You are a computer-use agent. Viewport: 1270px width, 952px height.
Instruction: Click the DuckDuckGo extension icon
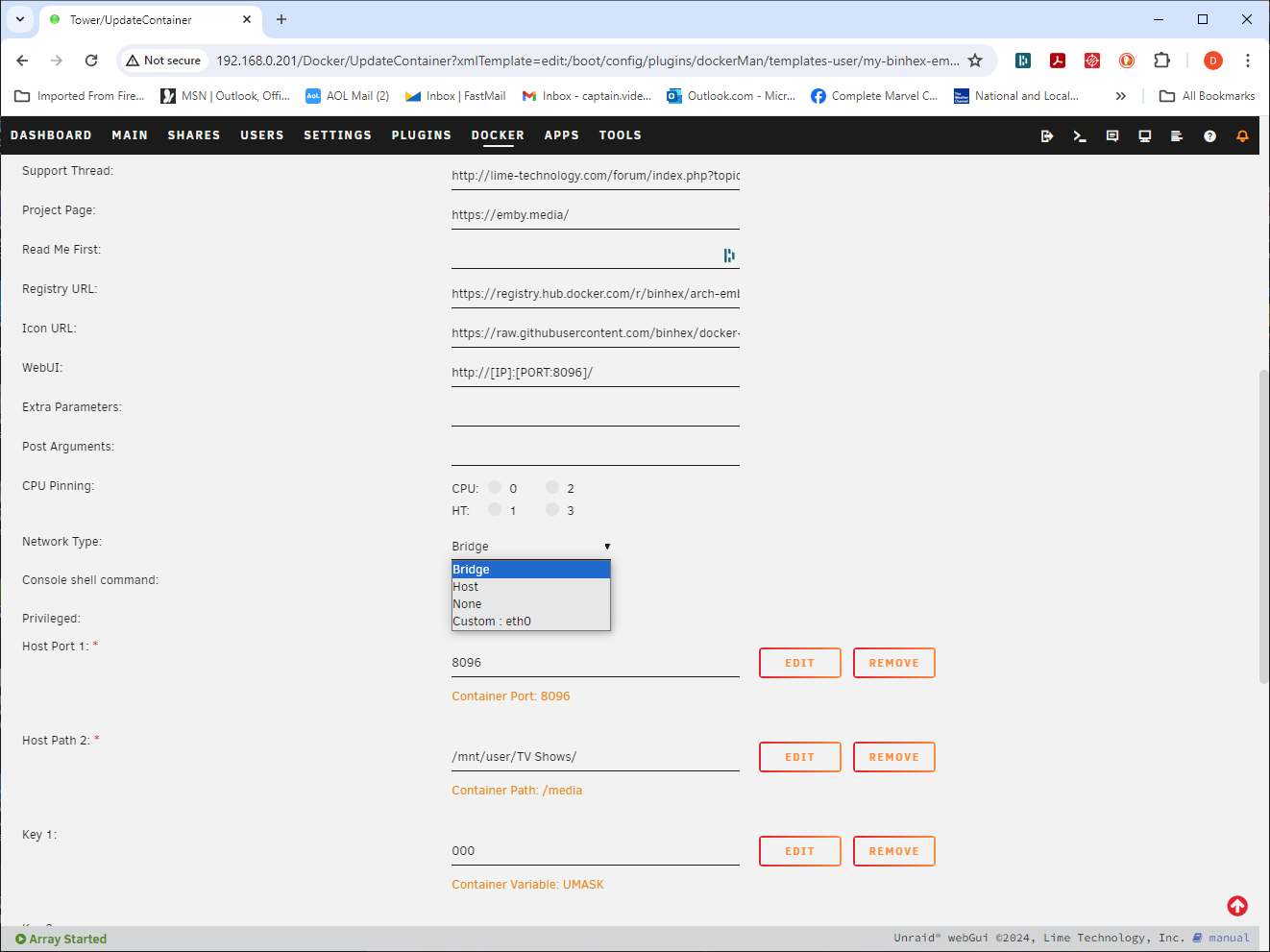1127,61
